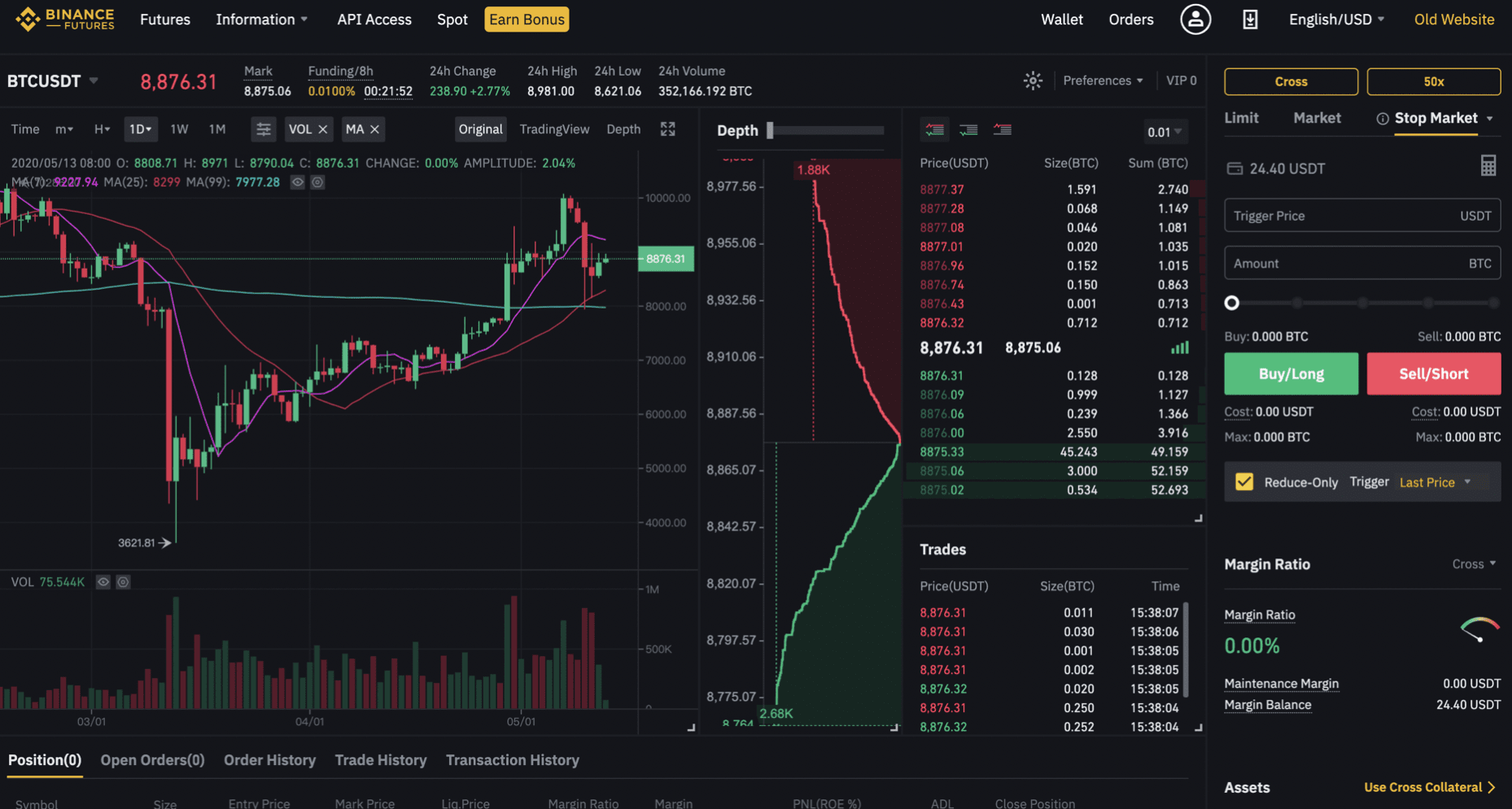Switch chart to TradingView view
The height and width of the screenshot is (809, 1512).
pyautogui.click(x=554, y=129)
